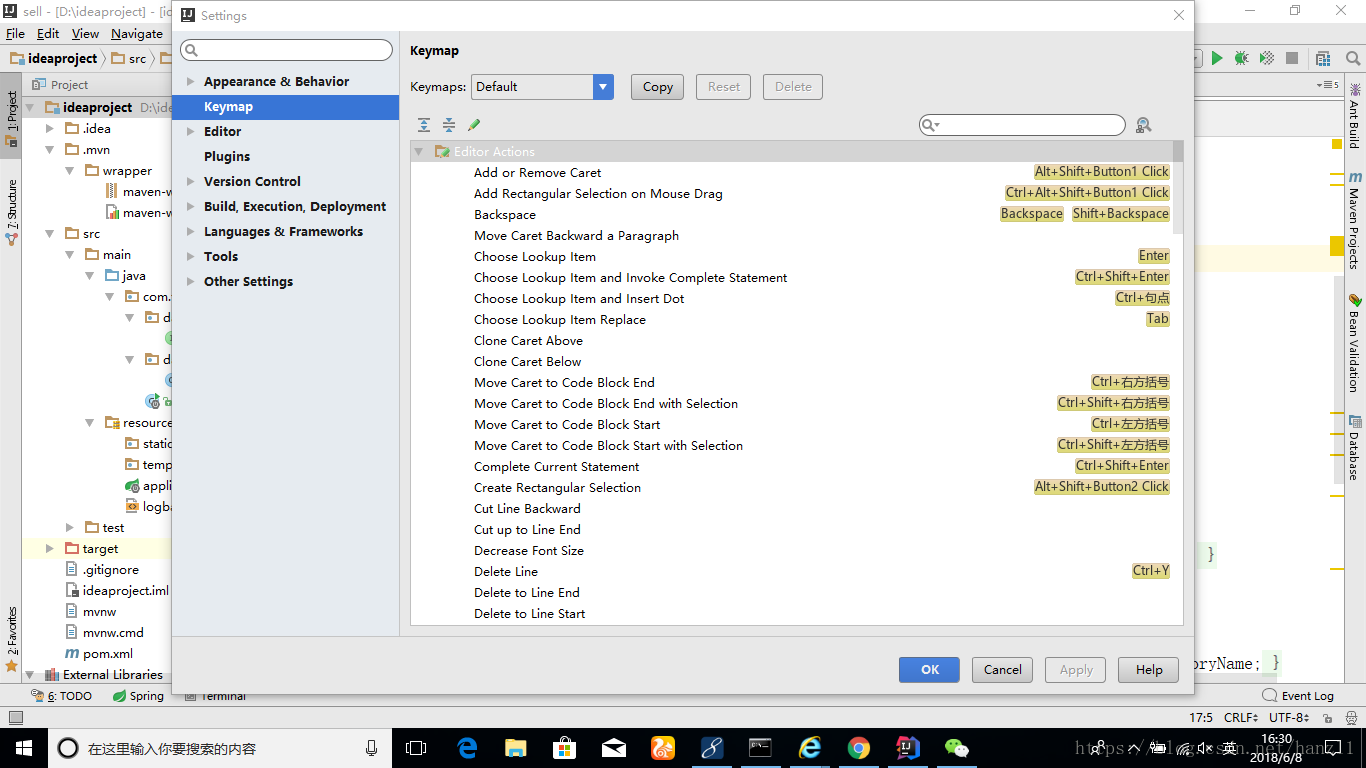This screenshot has height=768, width=1366.
Task: Open Ant Build side panel
Action: point(1355,117)
